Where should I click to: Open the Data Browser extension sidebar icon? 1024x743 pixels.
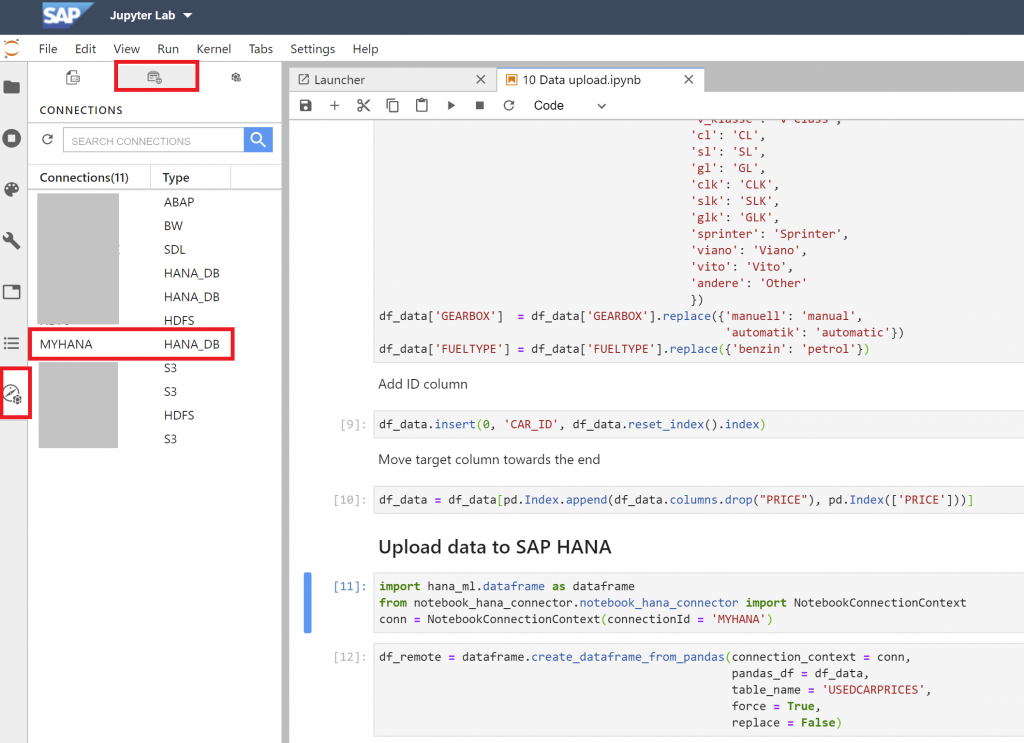13,393
